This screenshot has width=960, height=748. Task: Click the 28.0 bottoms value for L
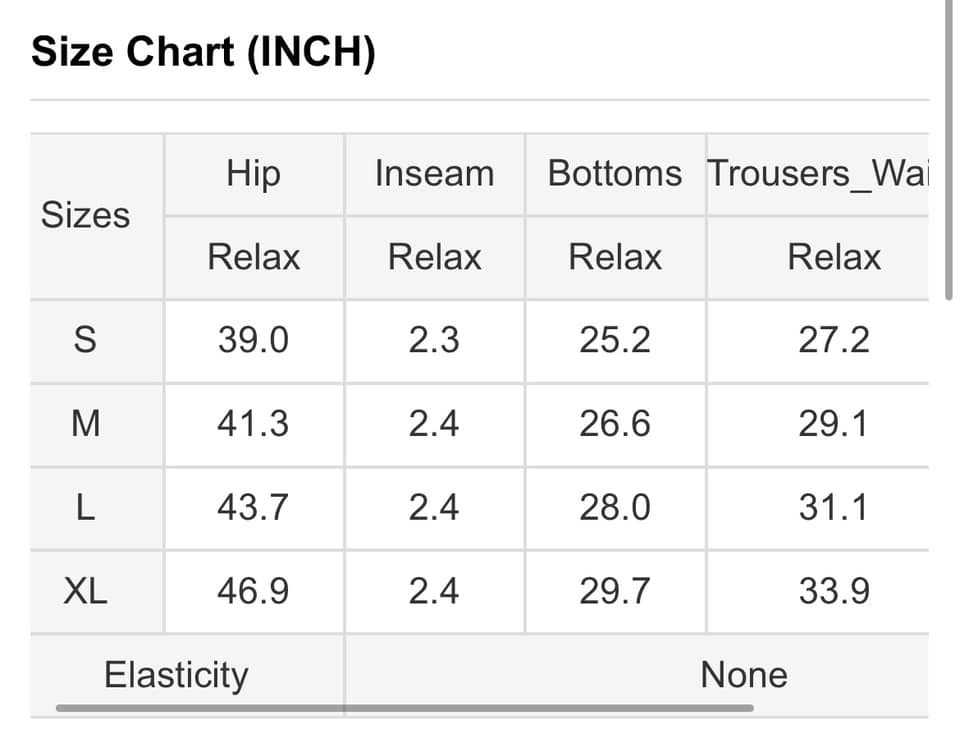(615, 508)
